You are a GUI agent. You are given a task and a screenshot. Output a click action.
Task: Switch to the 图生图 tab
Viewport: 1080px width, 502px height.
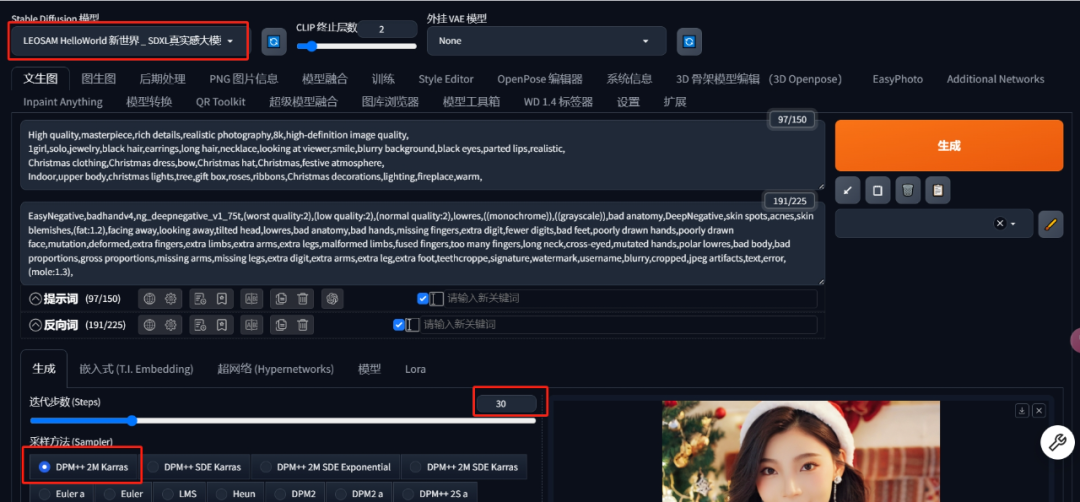98,79
